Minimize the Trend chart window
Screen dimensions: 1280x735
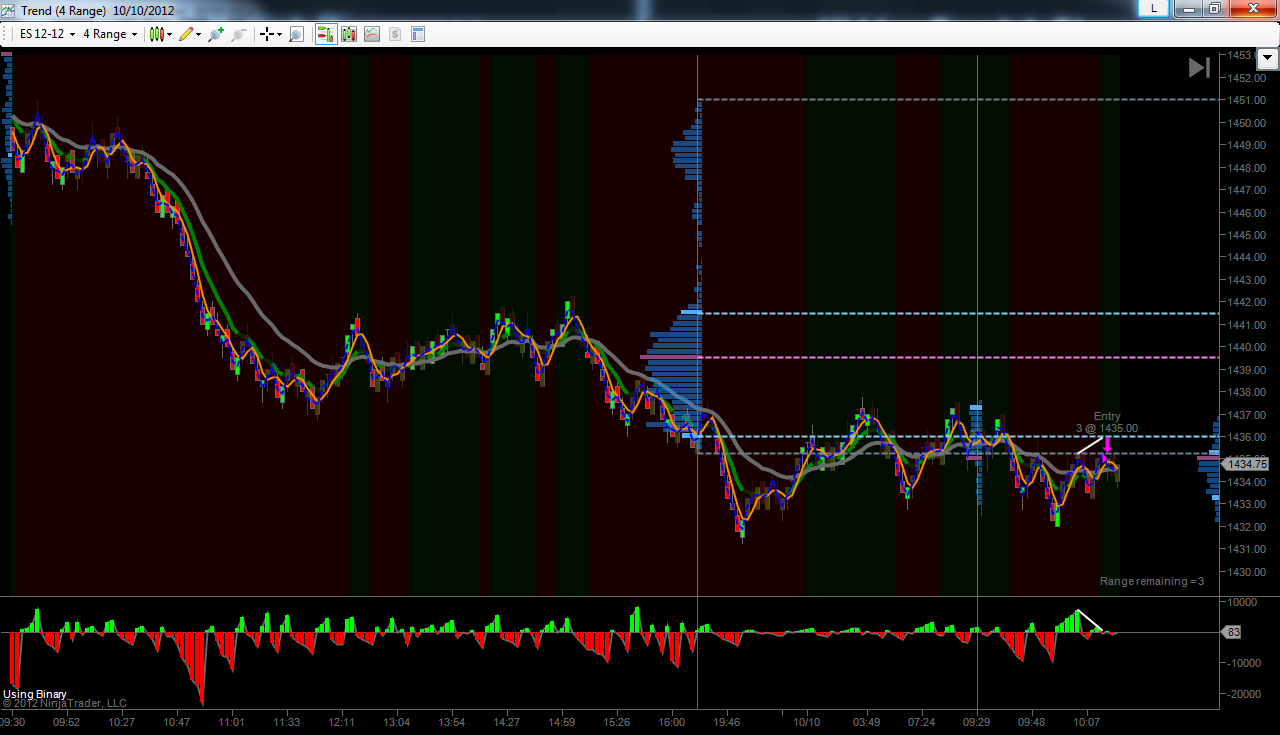coord(1186,8)
